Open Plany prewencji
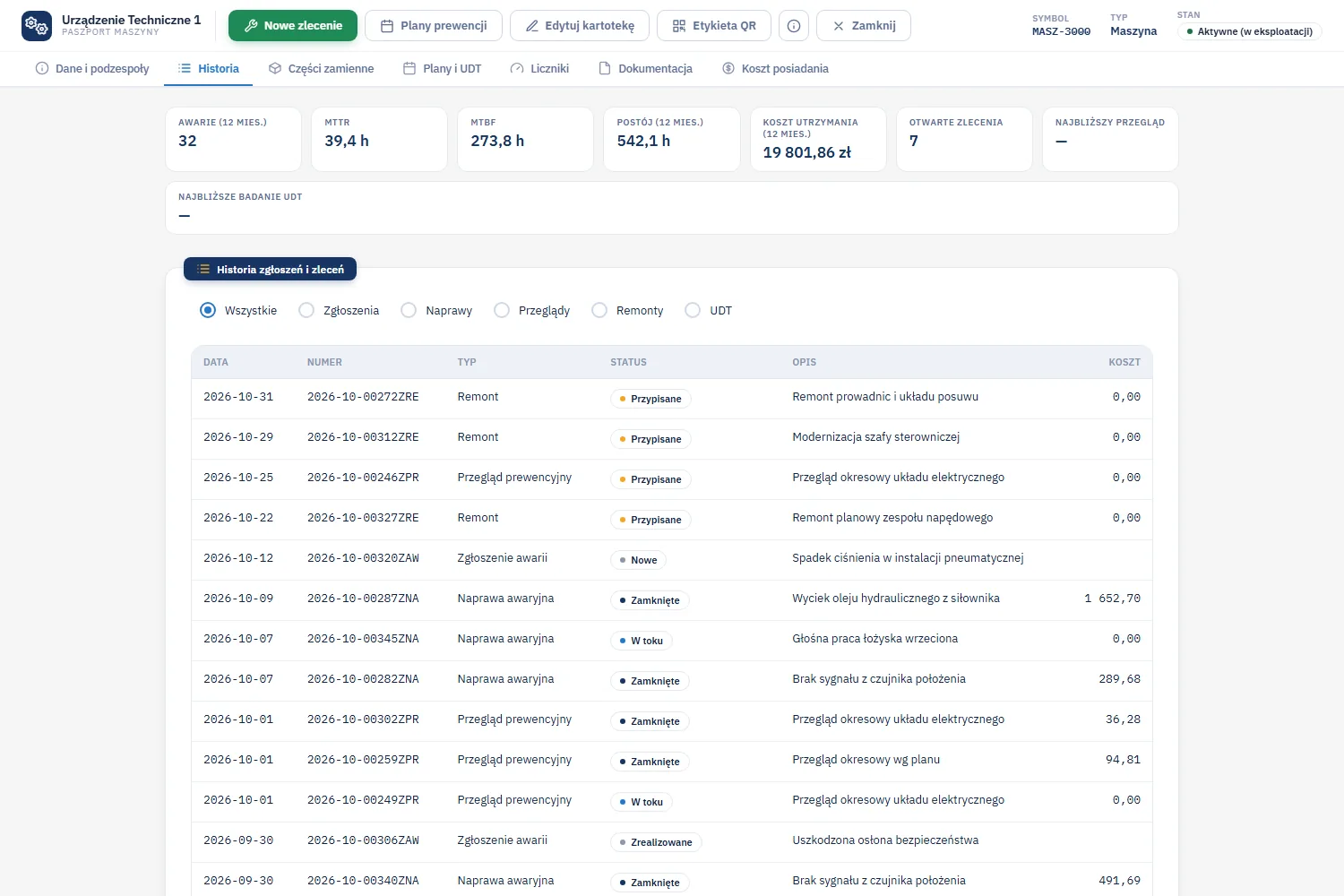1344x896 pixels. coord(434,26)
